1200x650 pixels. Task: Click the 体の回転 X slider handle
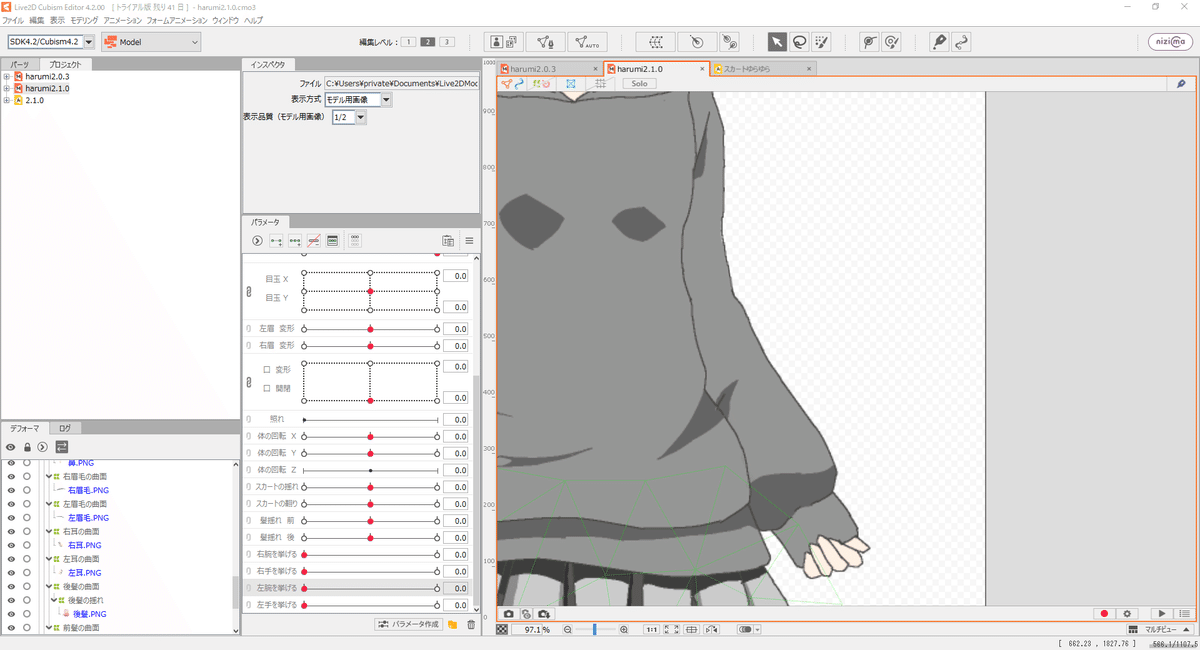[x=370, y=437]
